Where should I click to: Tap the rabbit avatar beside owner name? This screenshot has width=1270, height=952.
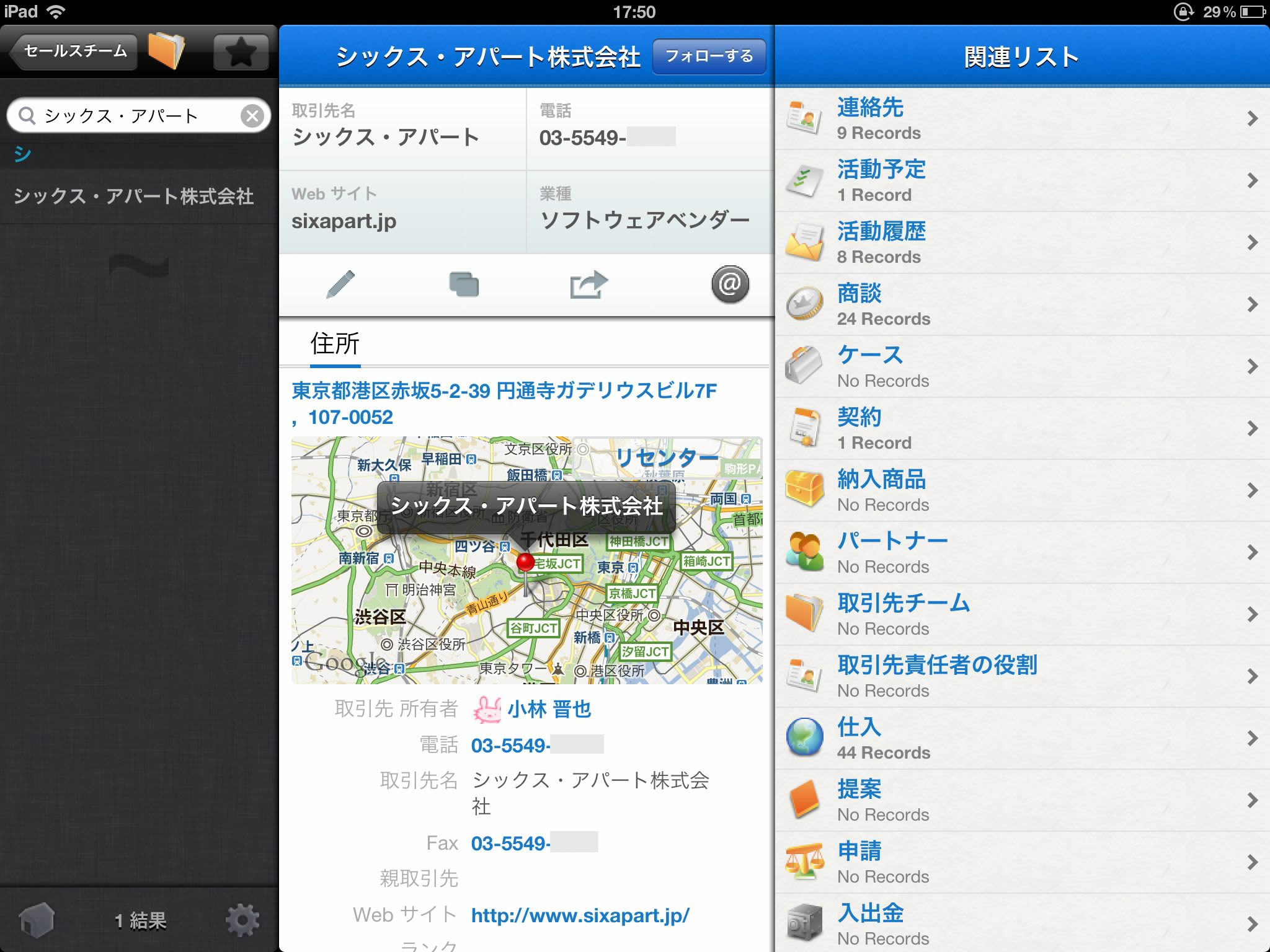487,709
